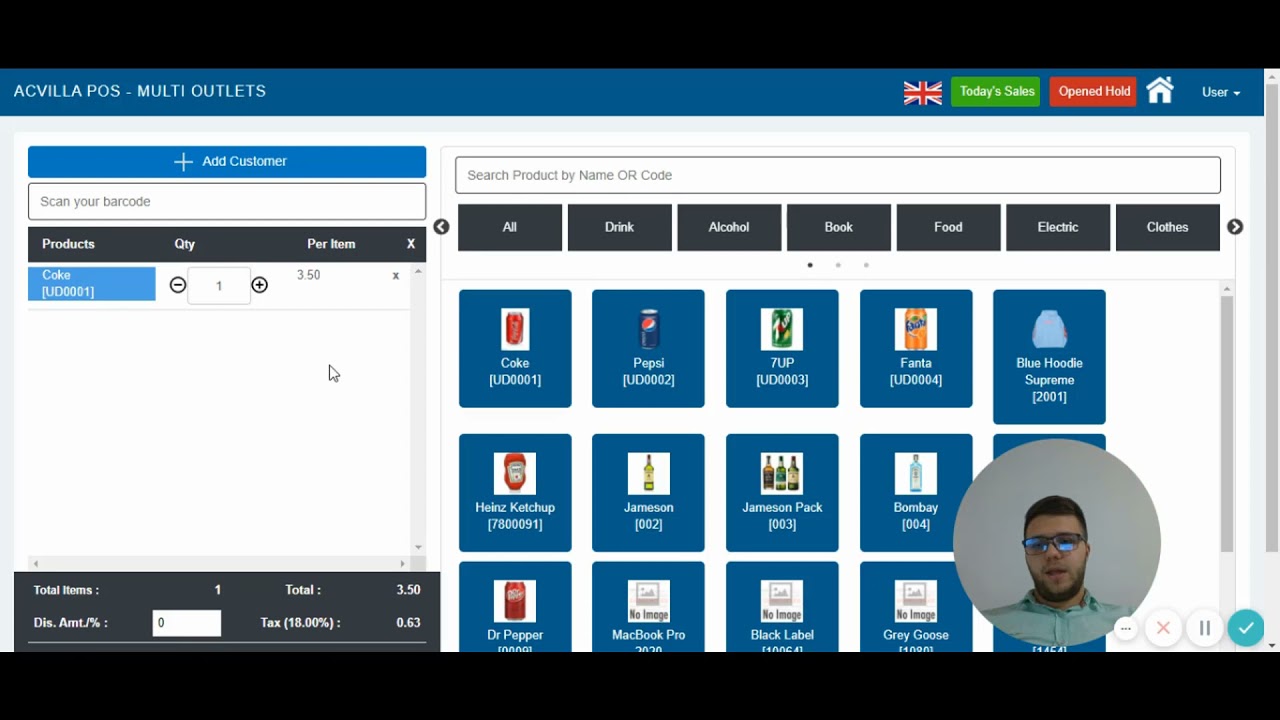
Task: Click the recorder pause button
Action: pyautogui.click(x=1204, y=628)
